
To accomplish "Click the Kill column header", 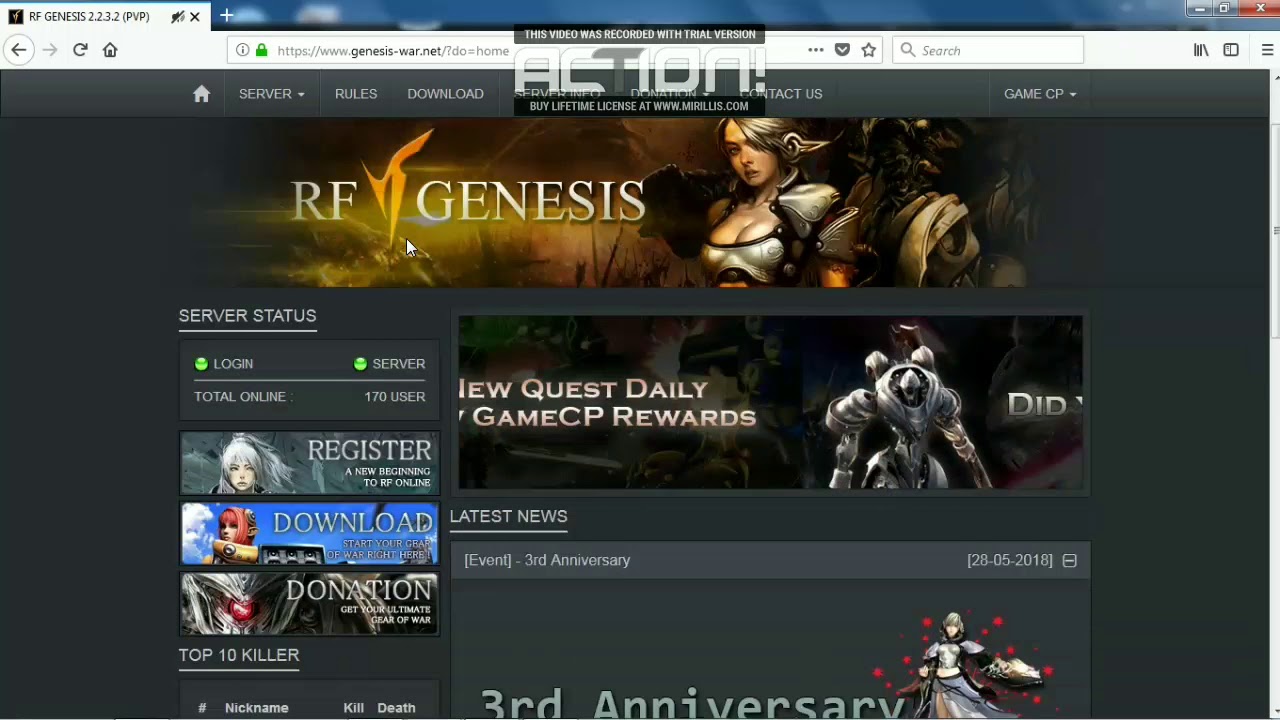I will [354, 708].
